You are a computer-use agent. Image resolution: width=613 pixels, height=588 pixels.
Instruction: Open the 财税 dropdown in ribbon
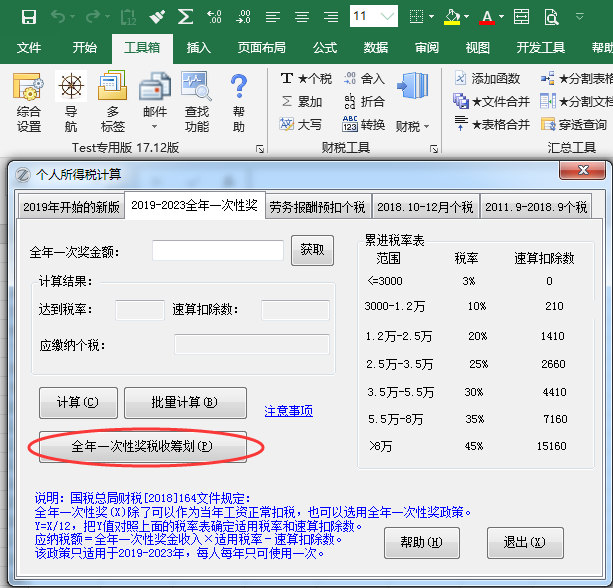pos(412,126)
